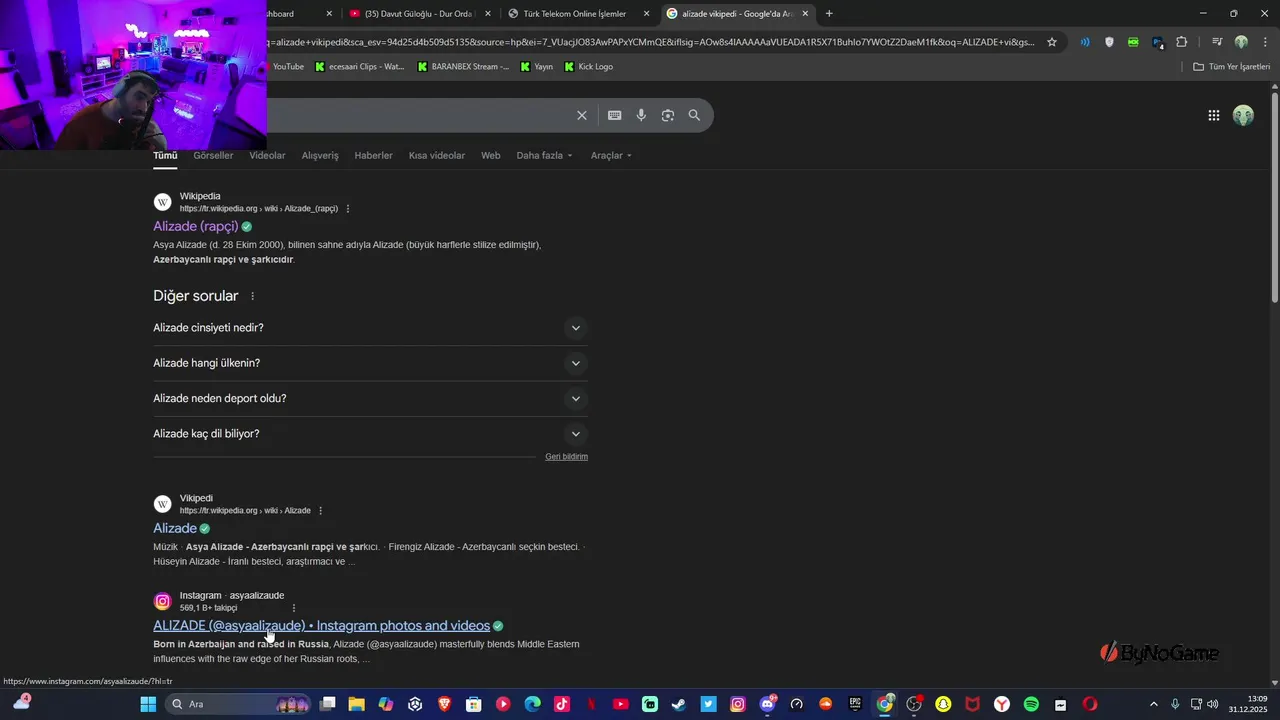Start a voice search with the microphone
Screen dimensions: 1280x720
click(641, 115)
